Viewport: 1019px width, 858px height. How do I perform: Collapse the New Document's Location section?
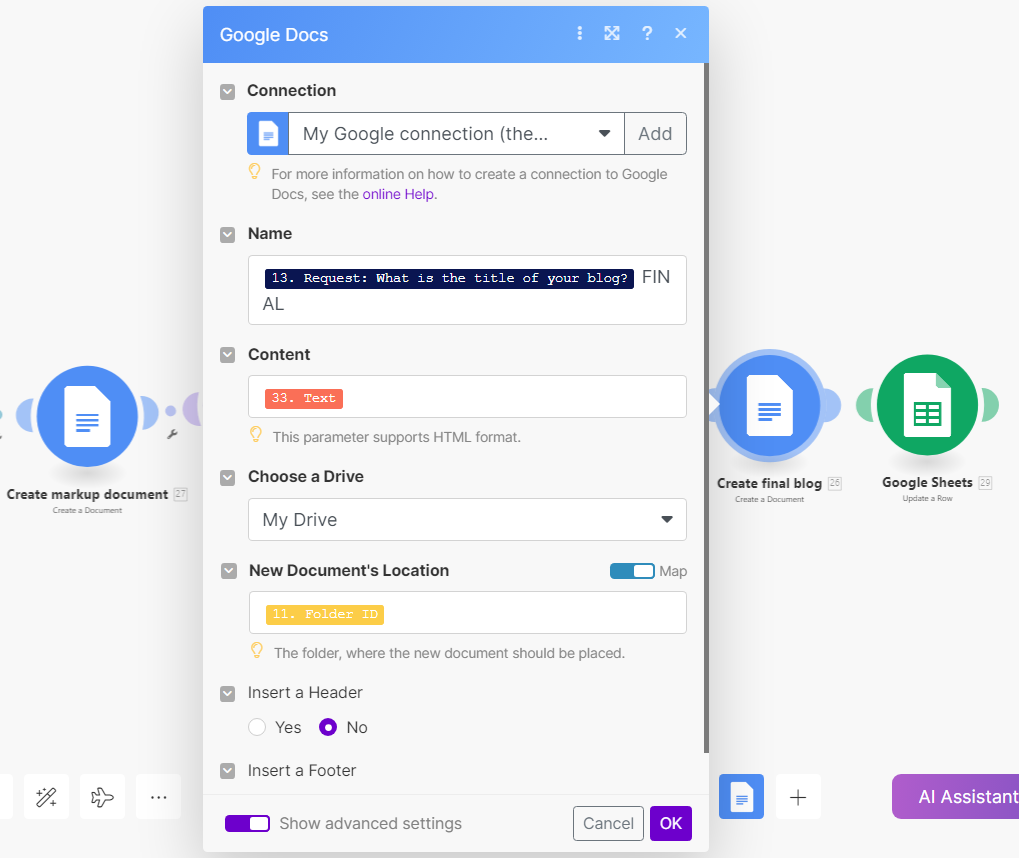(229, 571)
